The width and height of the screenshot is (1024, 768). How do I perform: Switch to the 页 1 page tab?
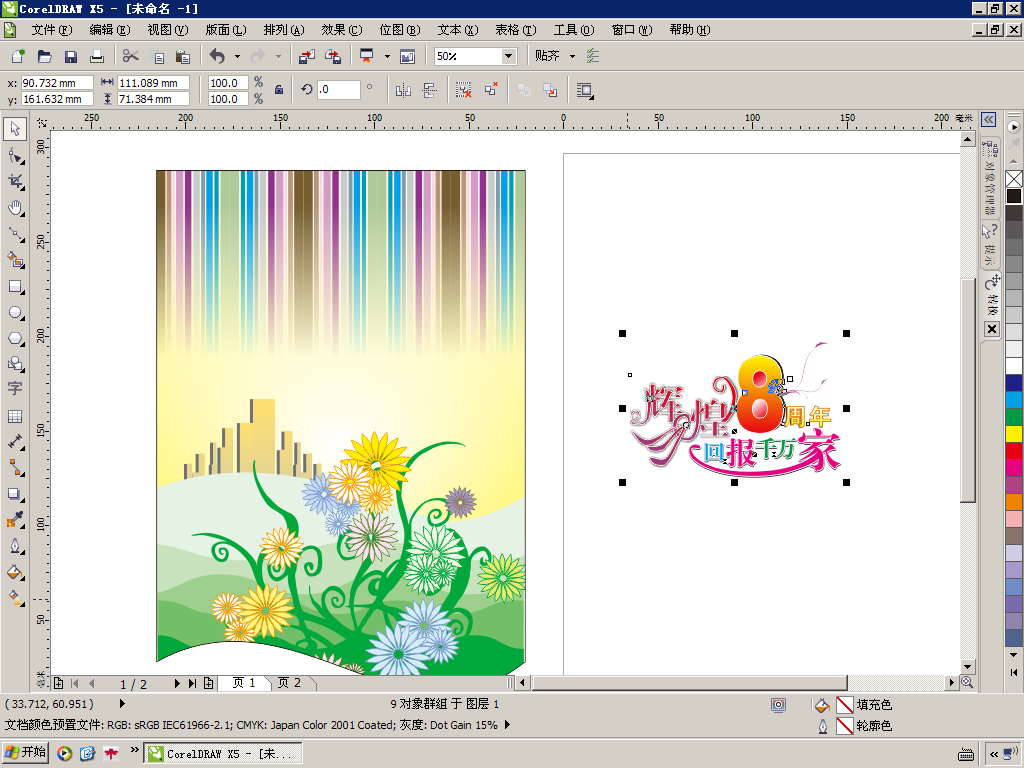click(x=244, y=682)
